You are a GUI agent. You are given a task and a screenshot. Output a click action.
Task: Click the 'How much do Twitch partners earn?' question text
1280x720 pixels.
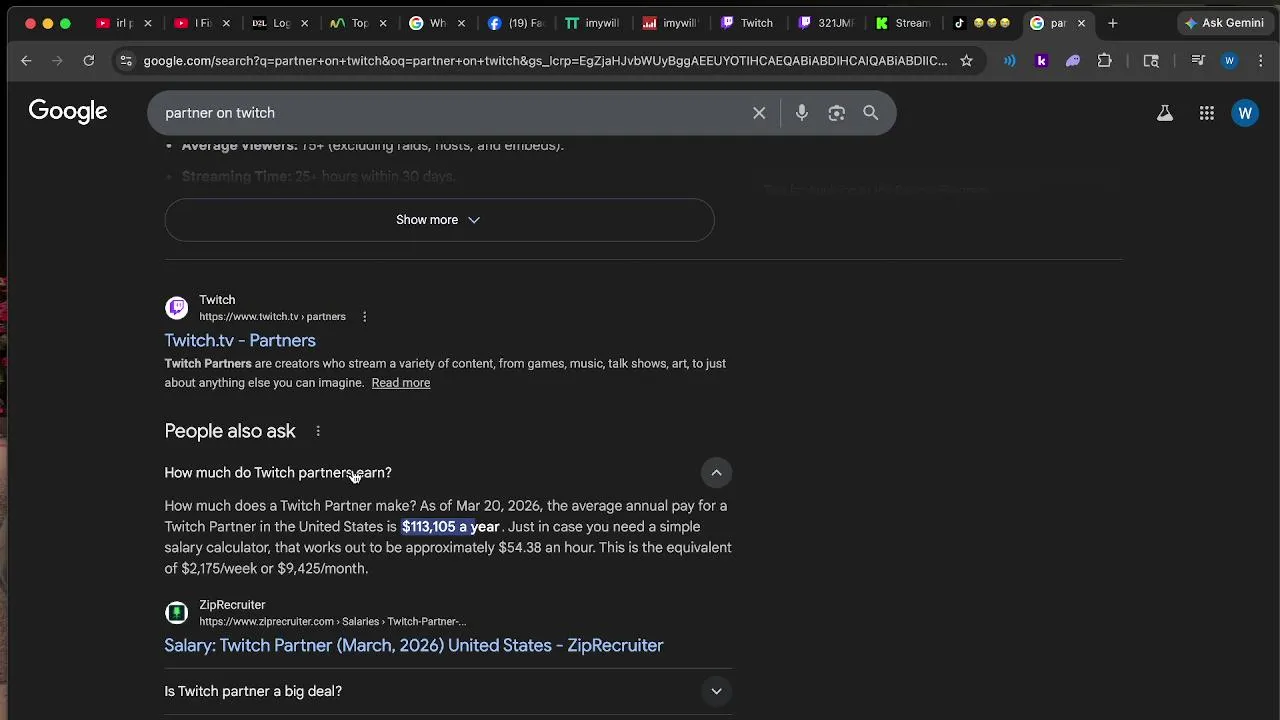point(278,473)
